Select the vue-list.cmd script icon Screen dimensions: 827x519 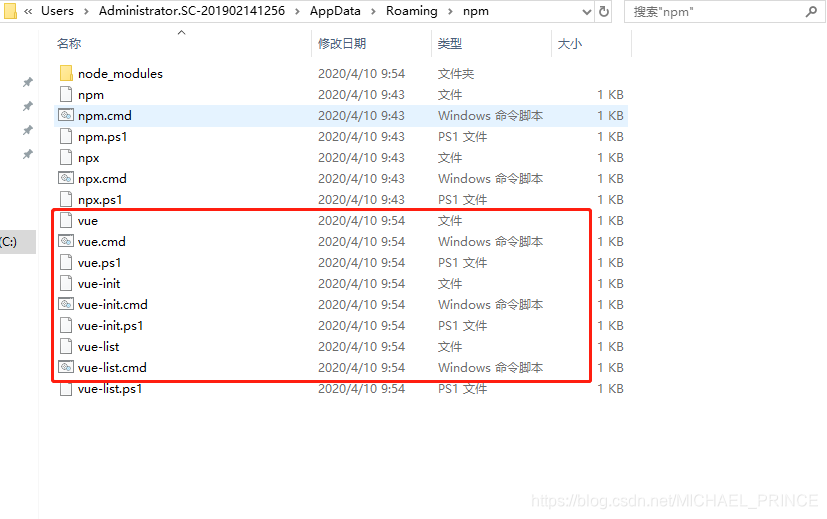click(66, 367)
